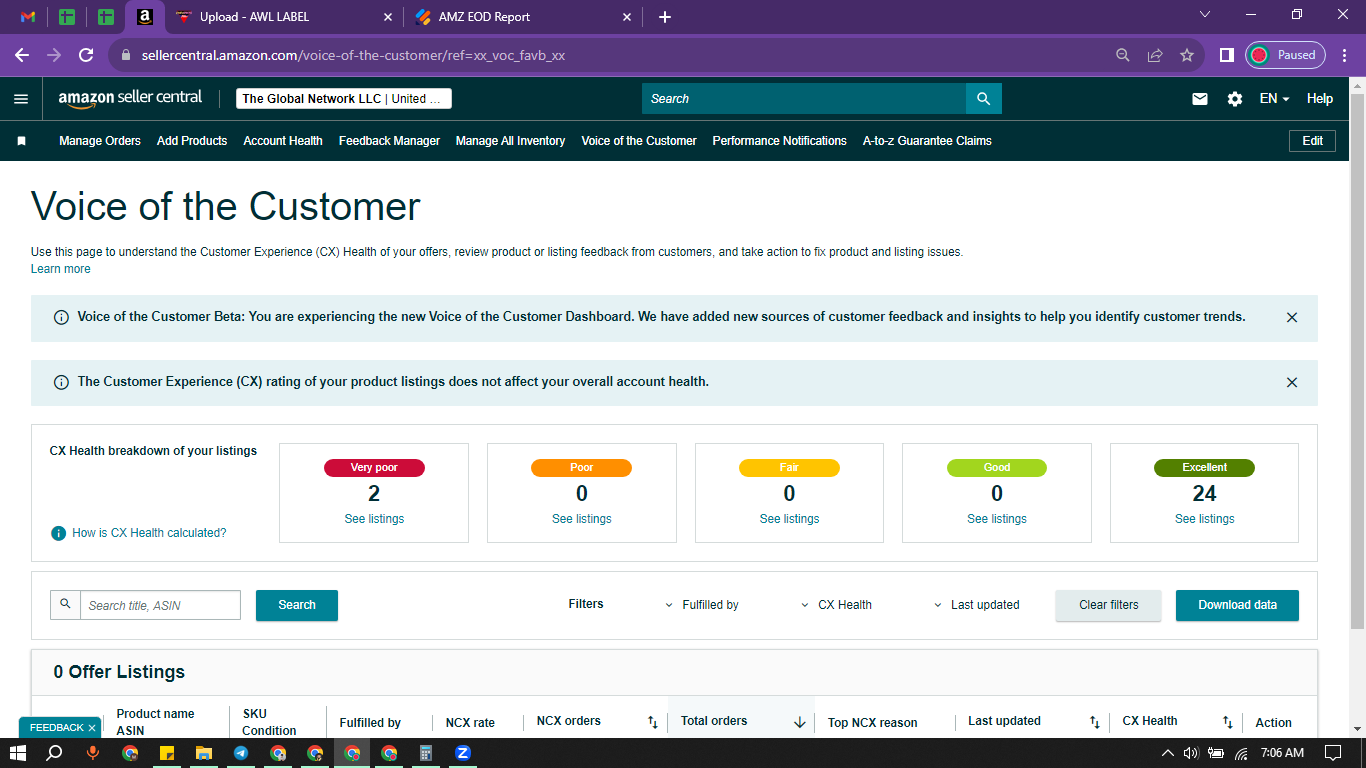This screenshot has width=1366, height=768.
Task: See listings under Fair
Action: tap(789, 519)
